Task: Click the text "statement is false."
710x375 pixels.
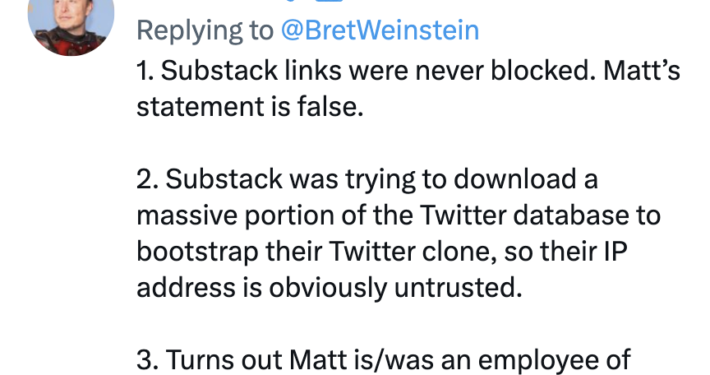Action: click(250, 107)
